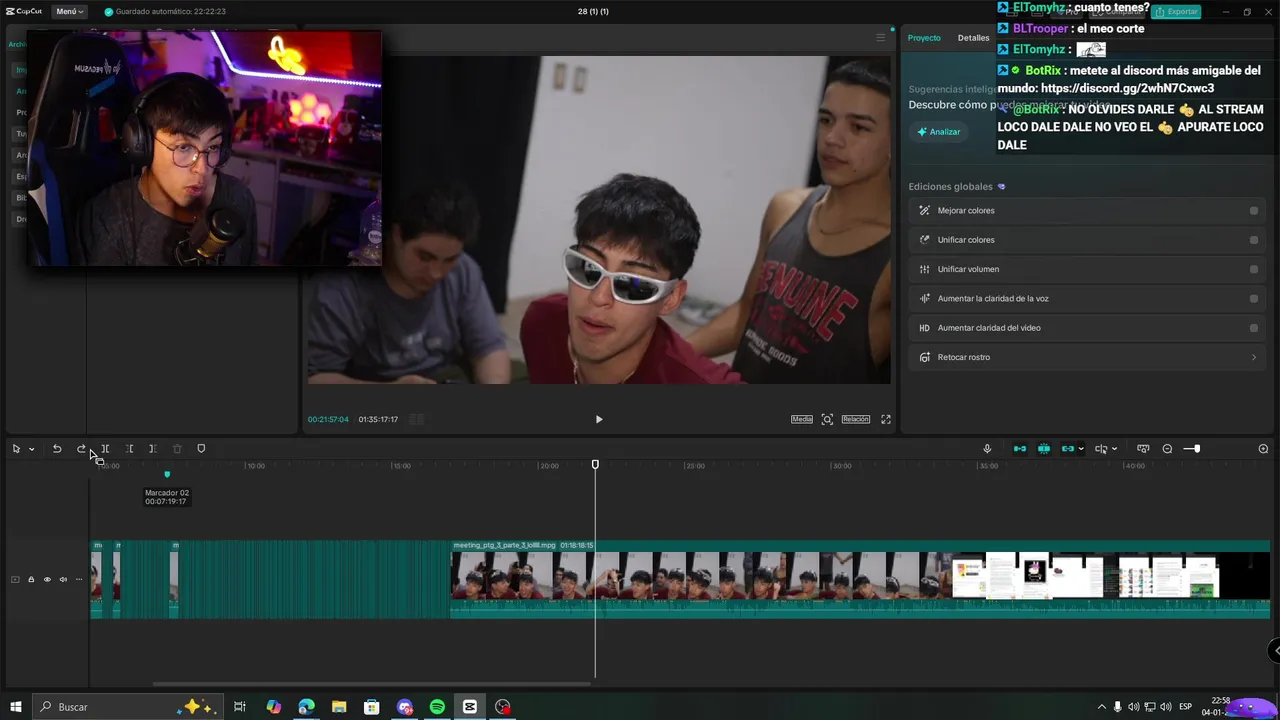
Task: Trim clip right of playhead
Action: tap(153, 449)
